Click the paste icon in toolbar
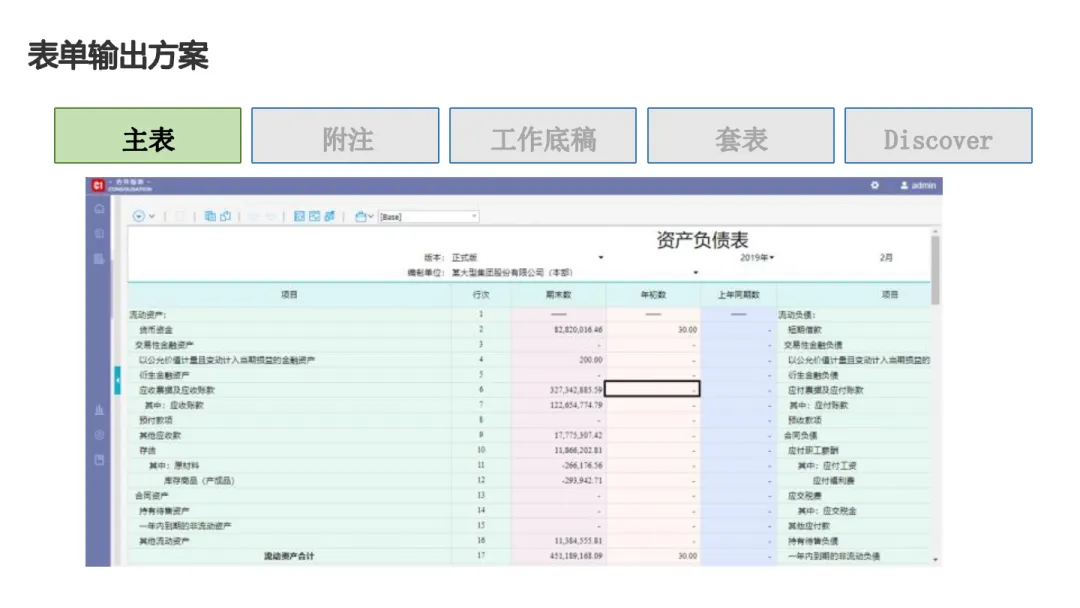Image resolution: width=1080 pixels, height=608 pixels. tap(225, 216)
